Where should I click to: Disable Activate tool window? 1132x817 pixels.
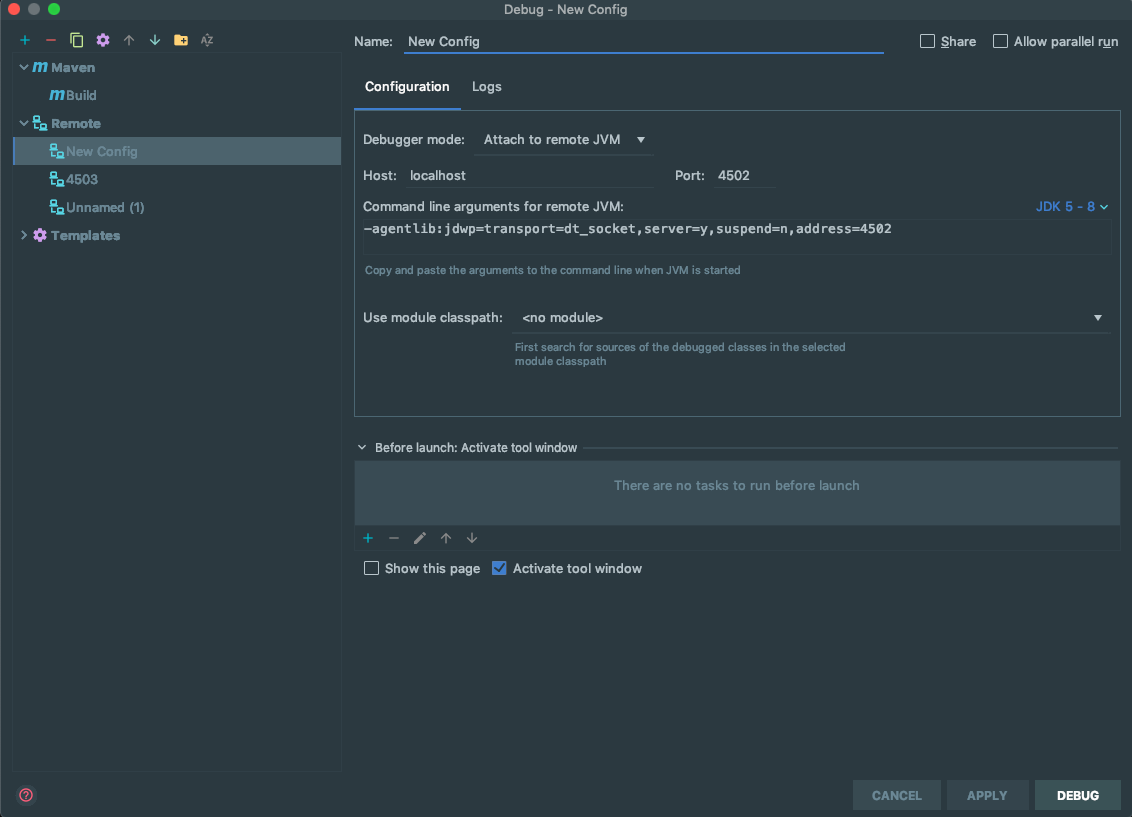[x=499, y=568]
